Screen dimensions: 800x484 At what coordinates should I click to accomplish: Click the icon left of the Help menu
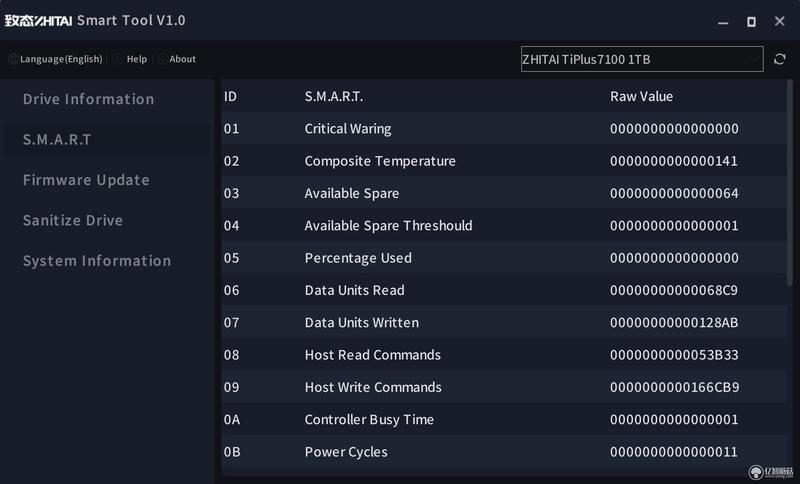click(x=118, y=59)
